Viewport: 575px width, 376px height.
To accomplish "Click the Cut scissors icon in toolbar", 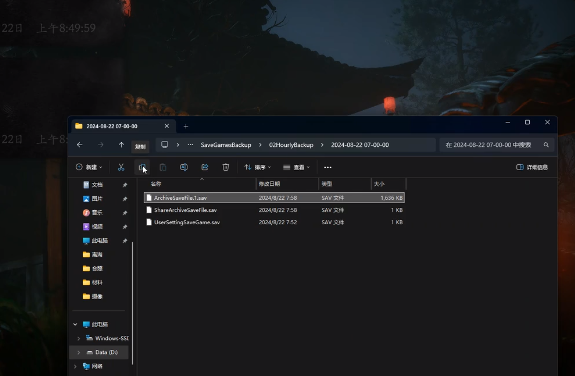I will [121, 167].
